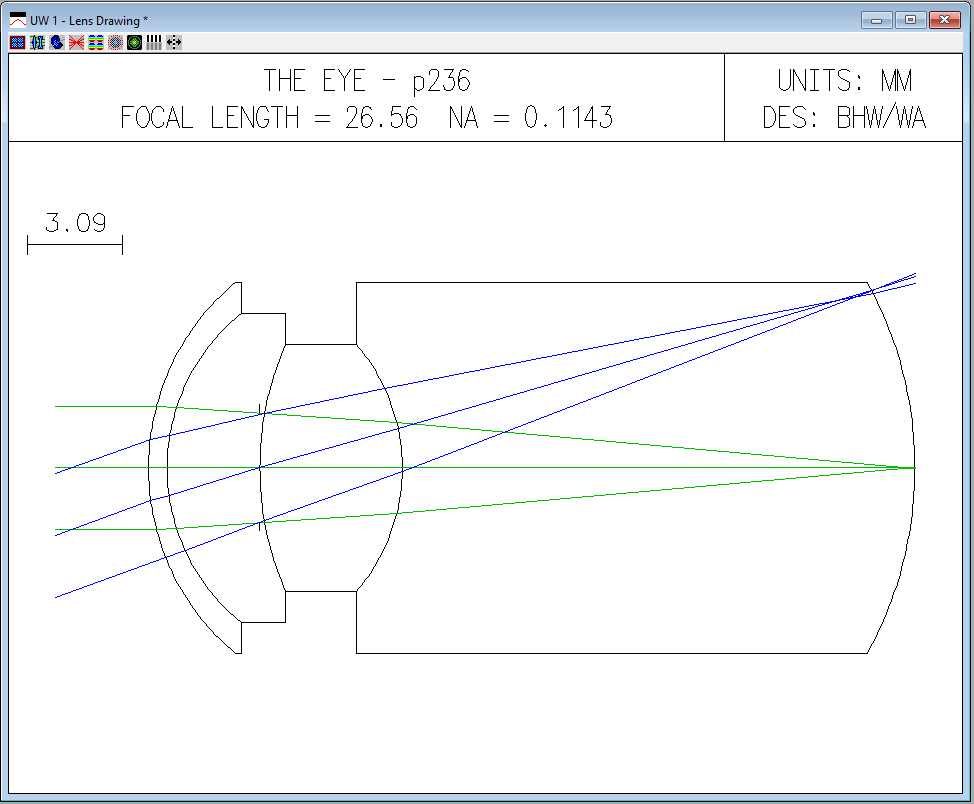
Task: Minimize the Lens Drawing window
Action: pyautogui.click(x=876, y=21)
